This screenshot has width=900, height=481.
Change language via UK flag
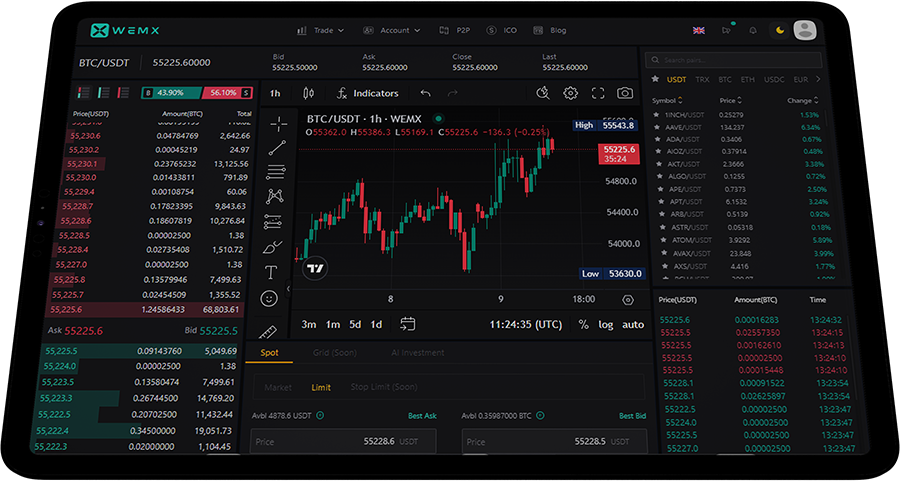coord(699,30)
